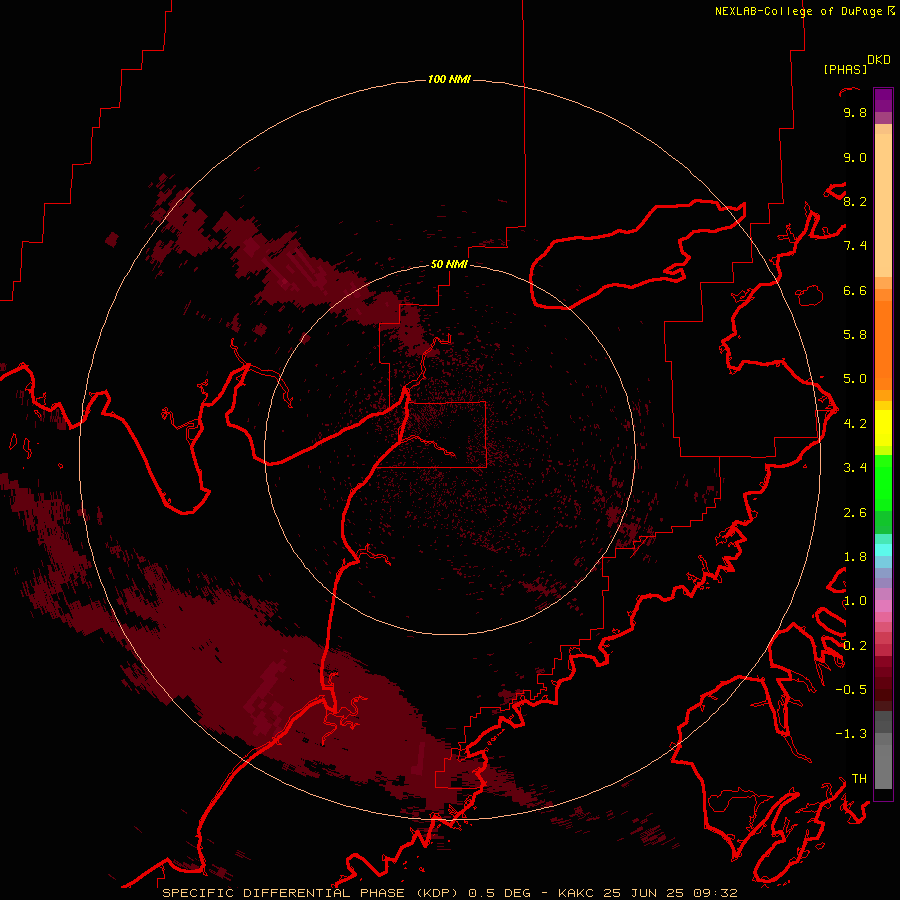Click the 100 NMI range ring label
Screen dimensions: 900x900
coord(449,79)
